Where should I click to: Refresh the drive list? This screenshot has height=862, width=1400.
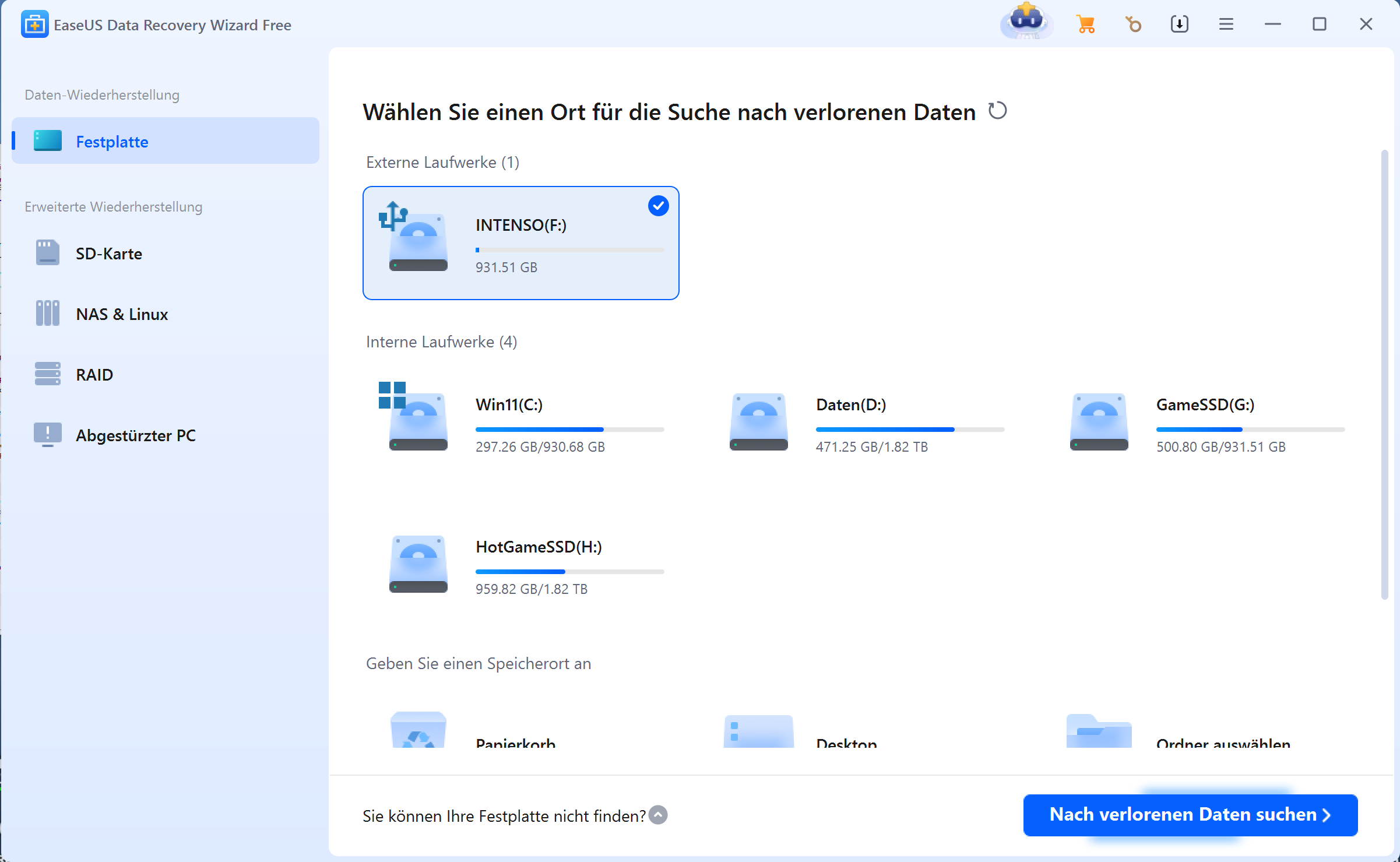coord(997,111)
